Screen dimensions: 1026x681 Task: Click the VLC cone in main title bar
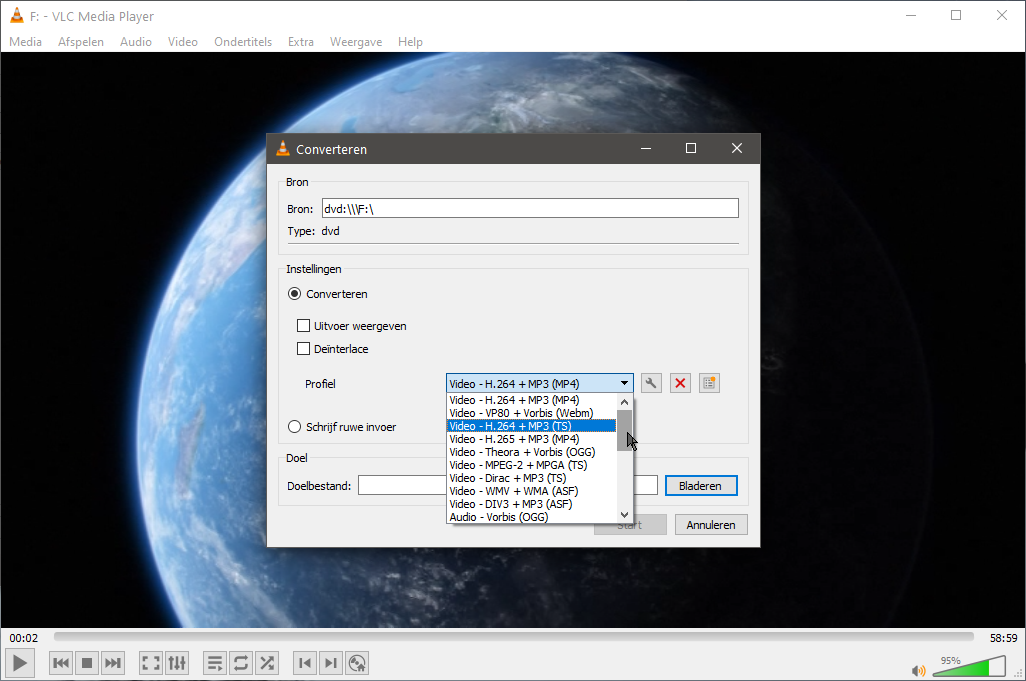[17, 16]
